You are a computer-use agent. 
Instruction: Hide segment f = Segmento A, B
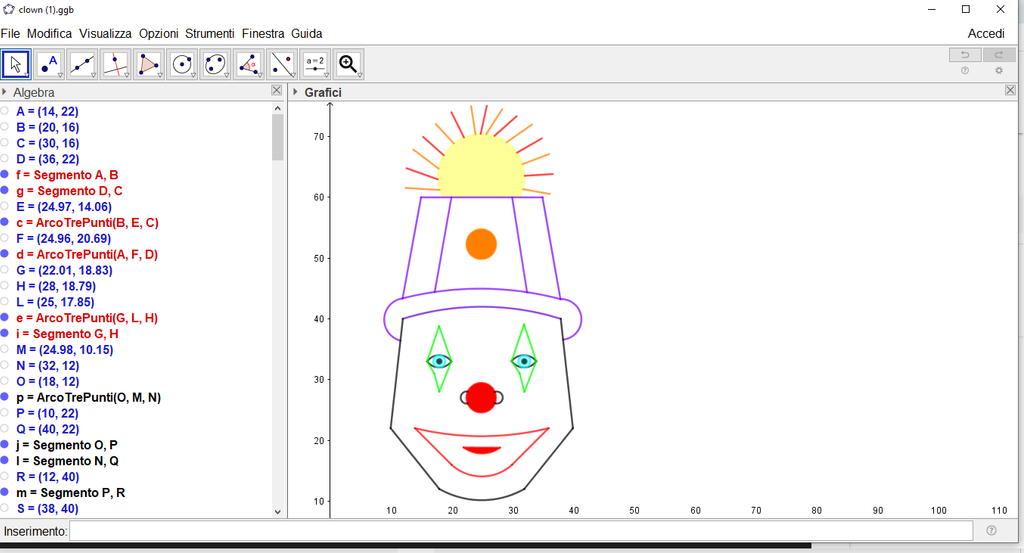pyautogui.click(x=5, y=175)
